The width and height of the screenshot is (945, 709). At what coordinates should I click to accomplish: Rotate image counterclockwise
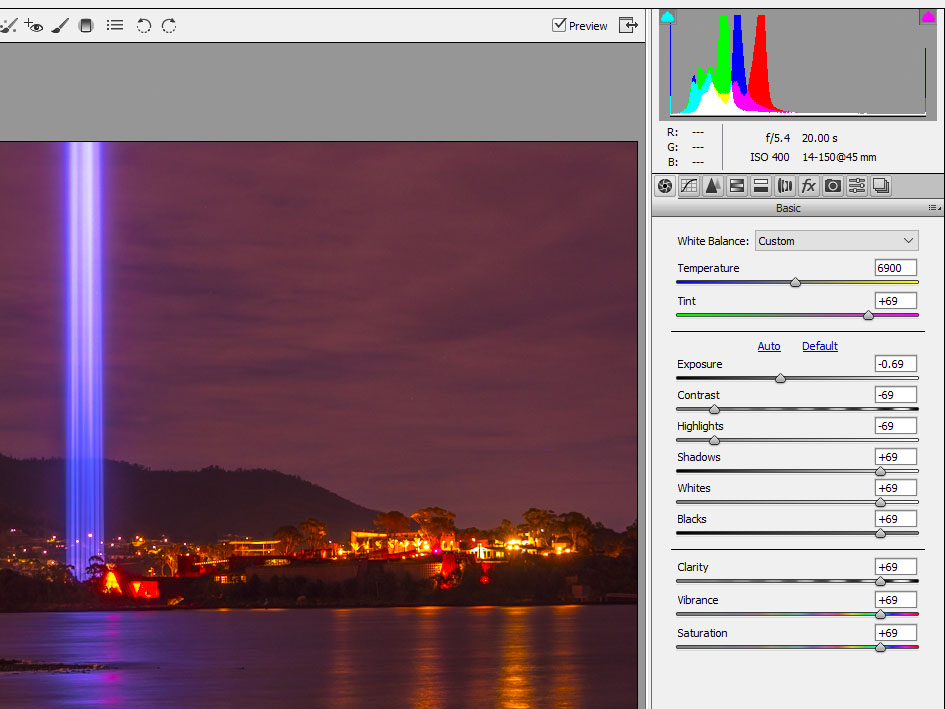click(x=144, y=26)
